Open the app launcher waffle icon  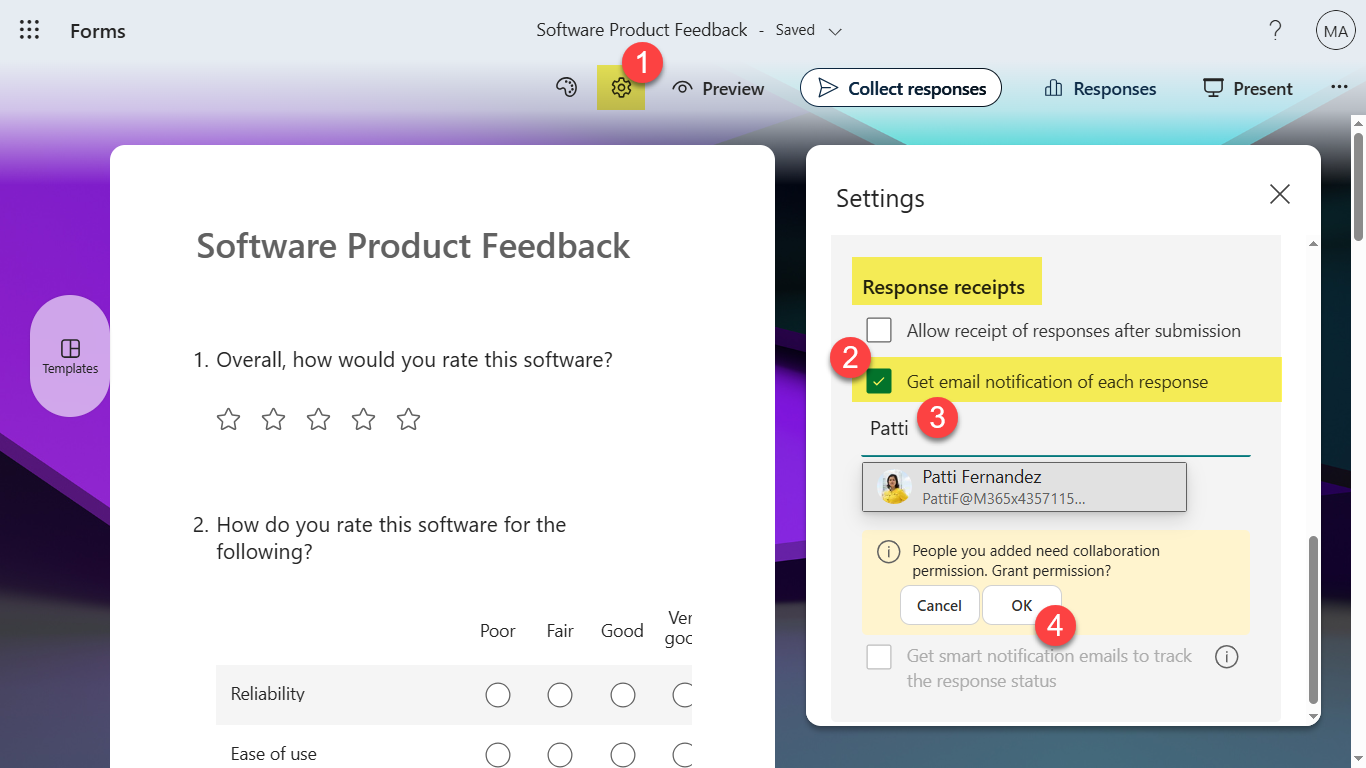(x=30, y=30)
